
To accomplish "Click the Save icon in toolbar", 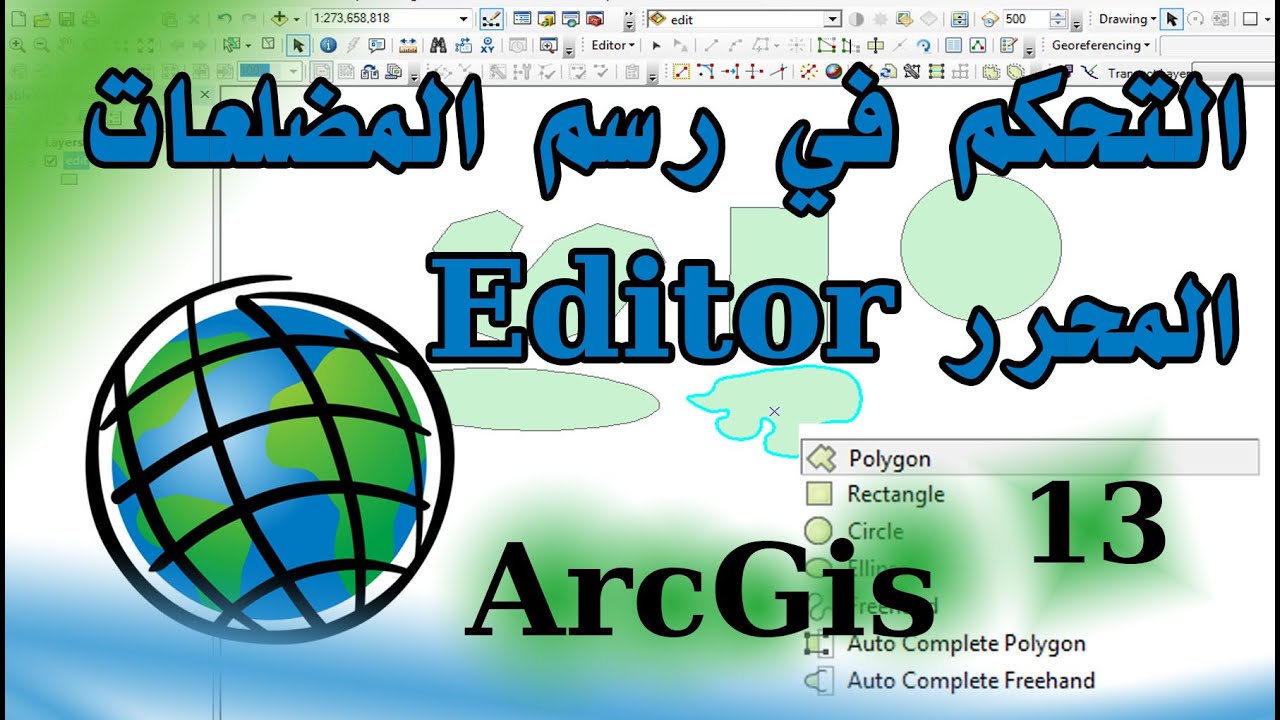I will (x=66, y=19).
